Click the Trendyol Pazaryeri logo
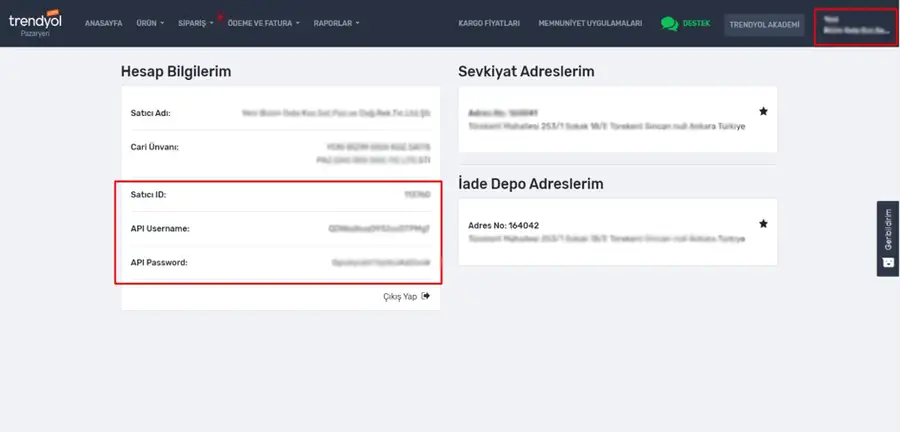The height and width of the screenshot is (432, 900). coord(35,23)
